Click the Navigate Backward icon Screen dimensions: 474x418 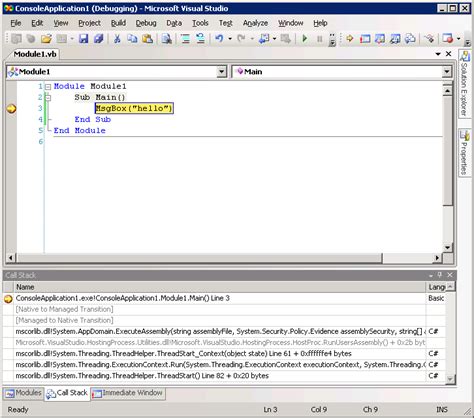pyautogui.click(x=264, y=39)
